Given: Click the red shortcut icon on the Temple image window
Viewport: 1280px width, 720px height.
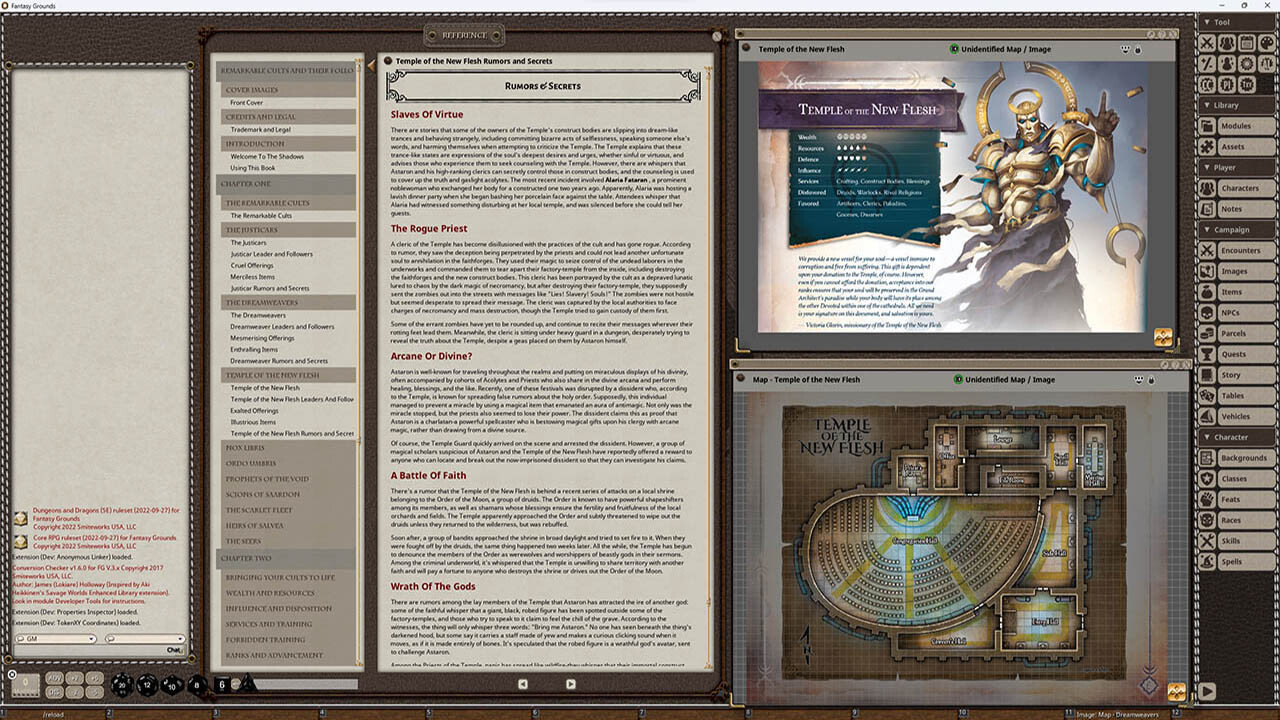Looking at the screenshot, I should 1163,336.
